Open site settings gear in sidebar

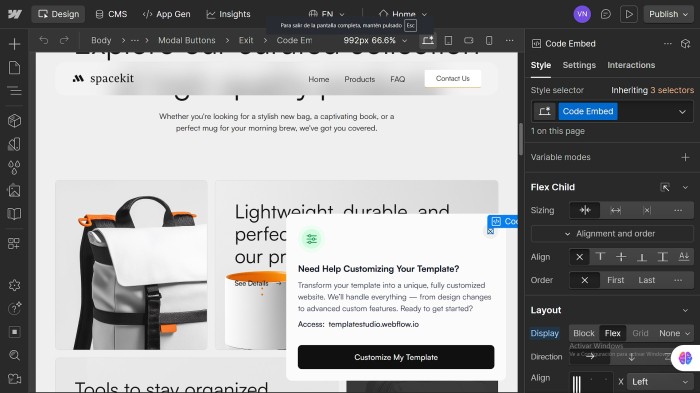14,285
